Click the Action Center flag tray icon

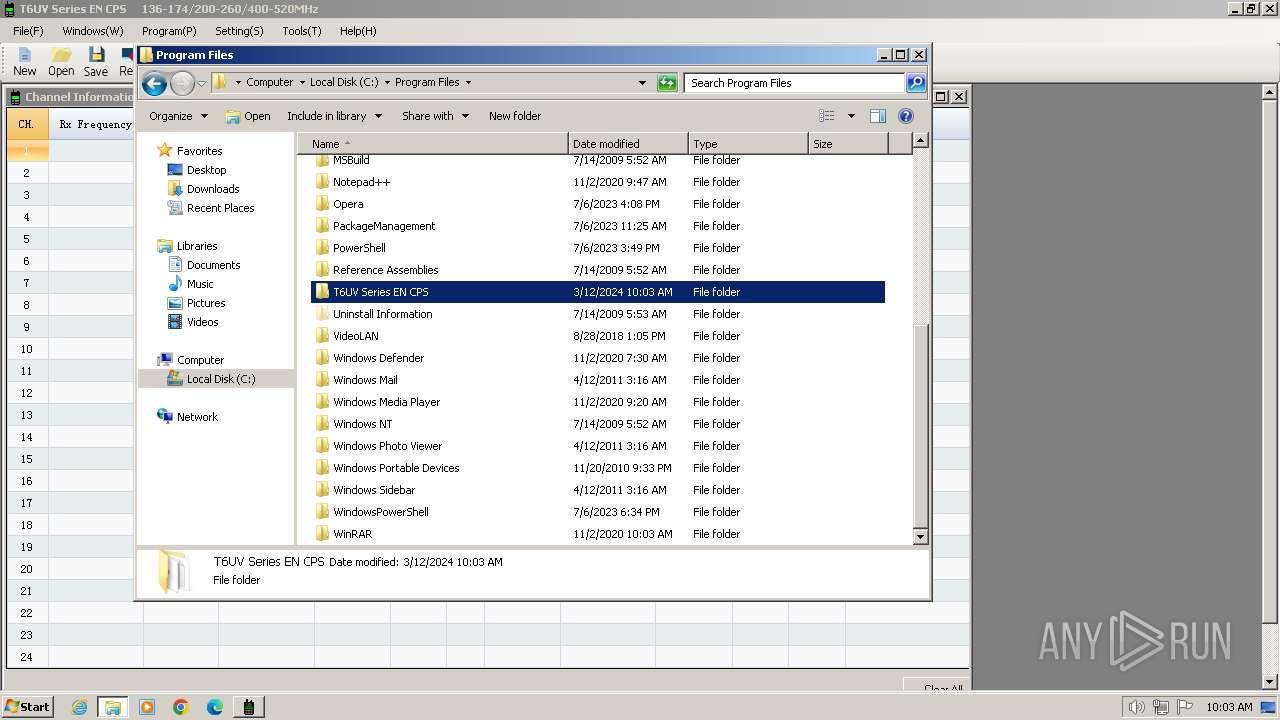coord(1185,707)
